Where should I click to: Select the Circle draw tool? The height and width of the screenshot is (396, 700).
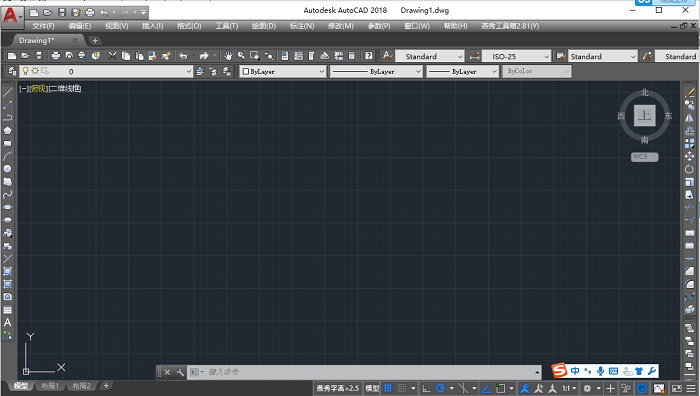click(8, 169)
